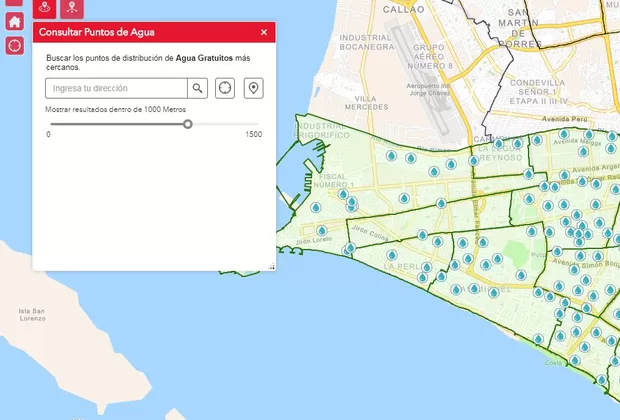Click the slider track near the 0 end
Image resolution: width=620 pixels, height=420 pixels.
click(x=56, y=124)
